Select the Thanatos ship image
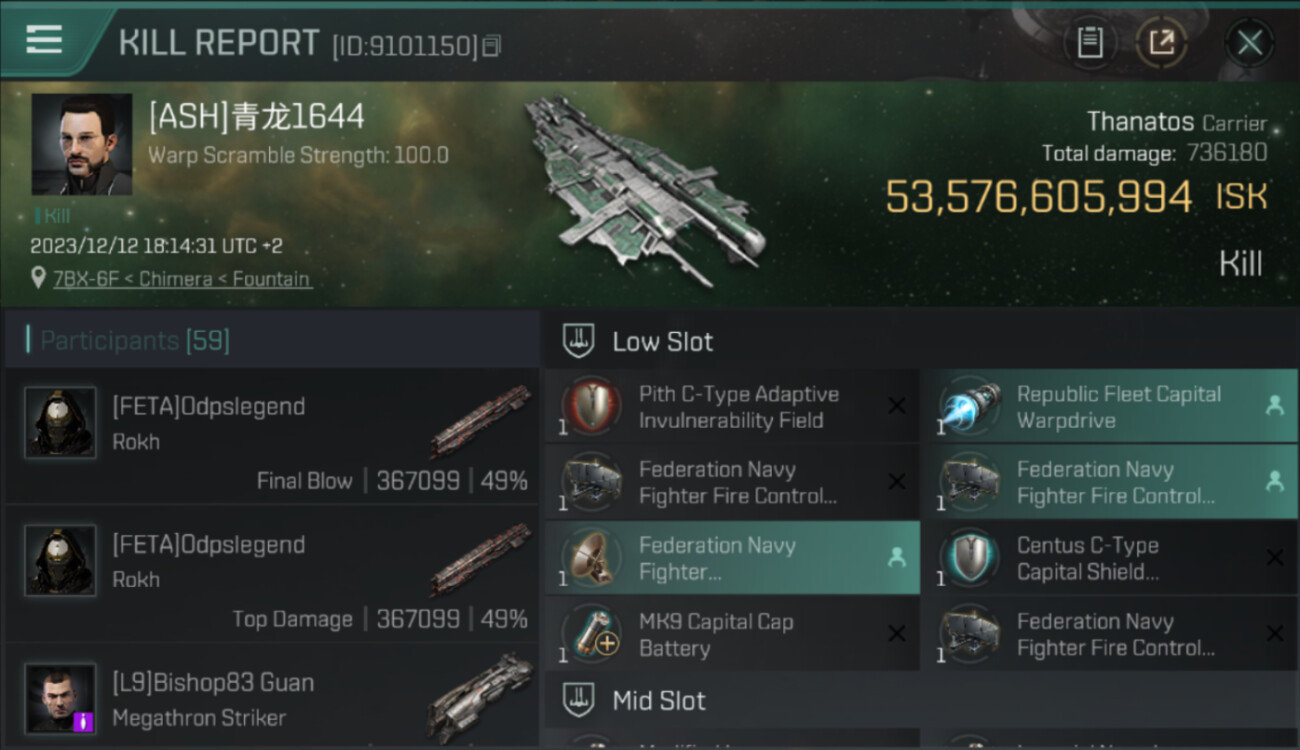The height and width of the screenshot is (750, 1300). pyautogui.click(x=645, y=190)
